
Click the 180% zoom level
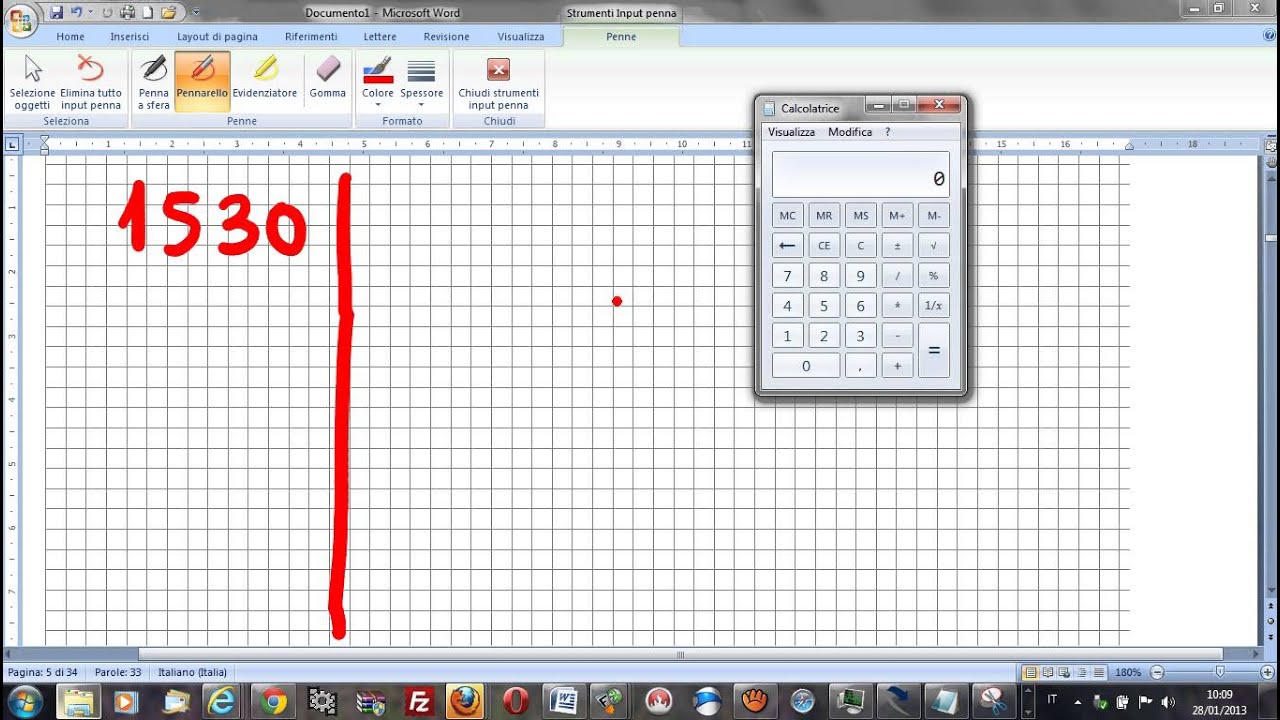(x=1128, y=672)
